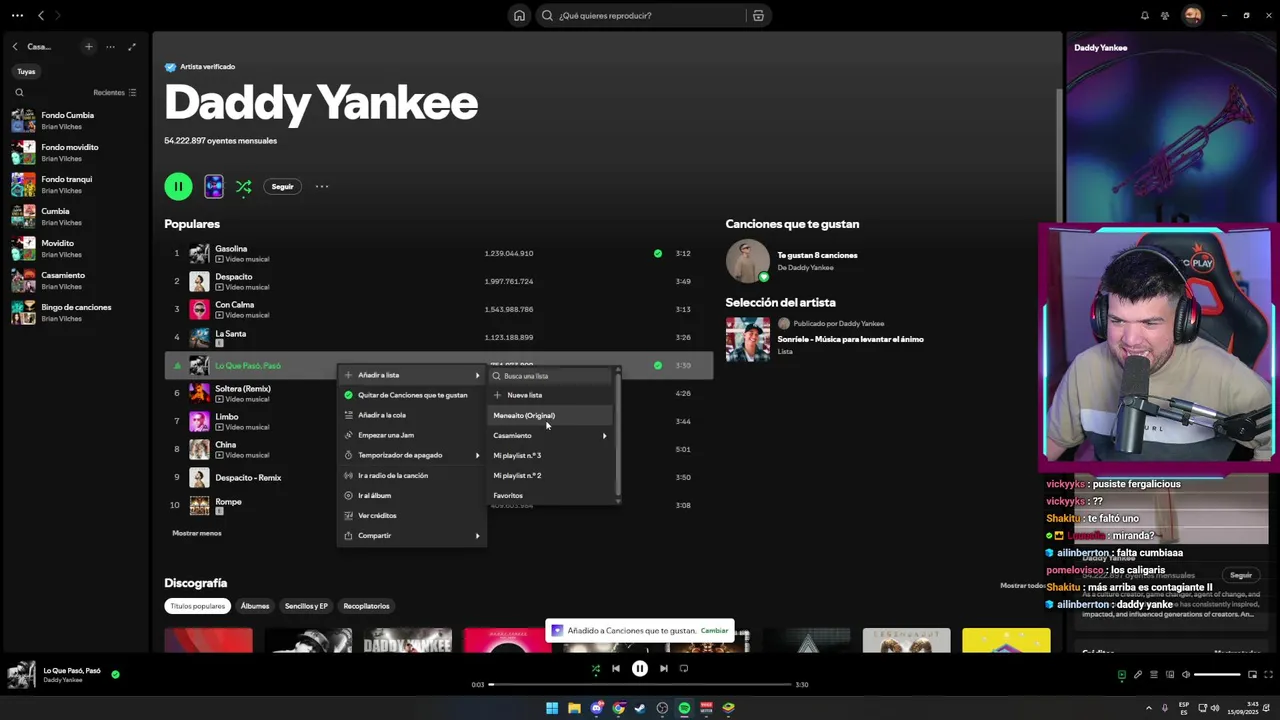Open File Explorer from the taskbar
The width and height of the screenshot is (1280, 720).
[x=574, y=708]
